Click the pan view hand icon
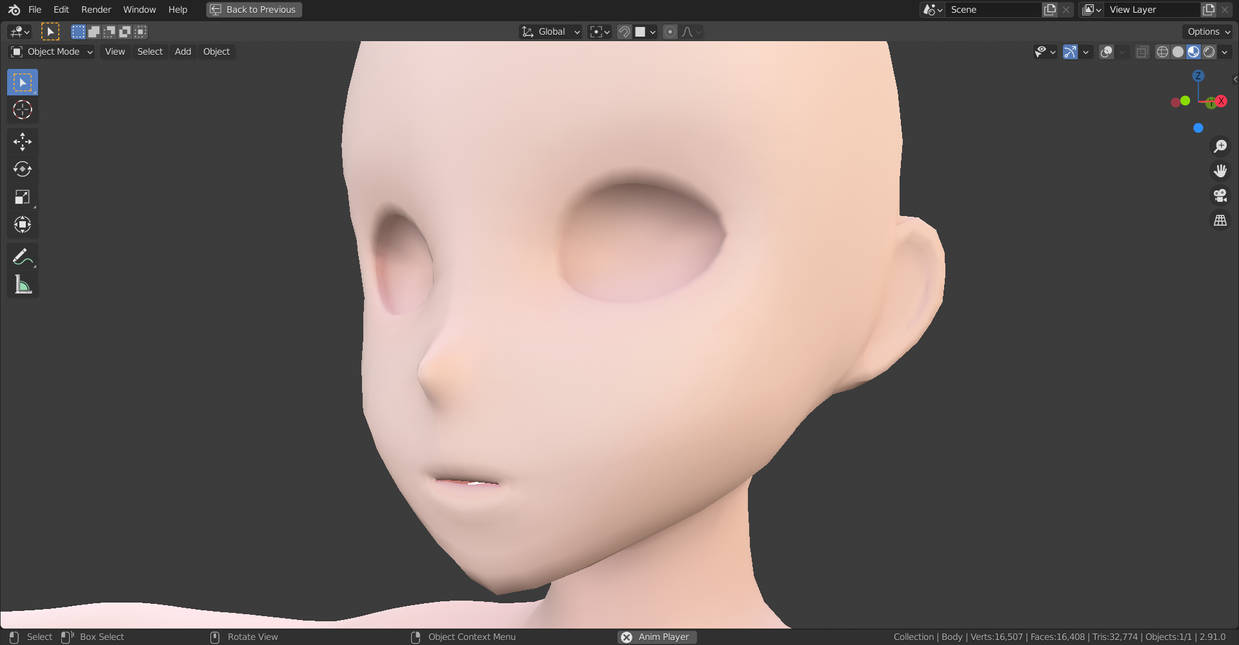 click(1220, 171)
